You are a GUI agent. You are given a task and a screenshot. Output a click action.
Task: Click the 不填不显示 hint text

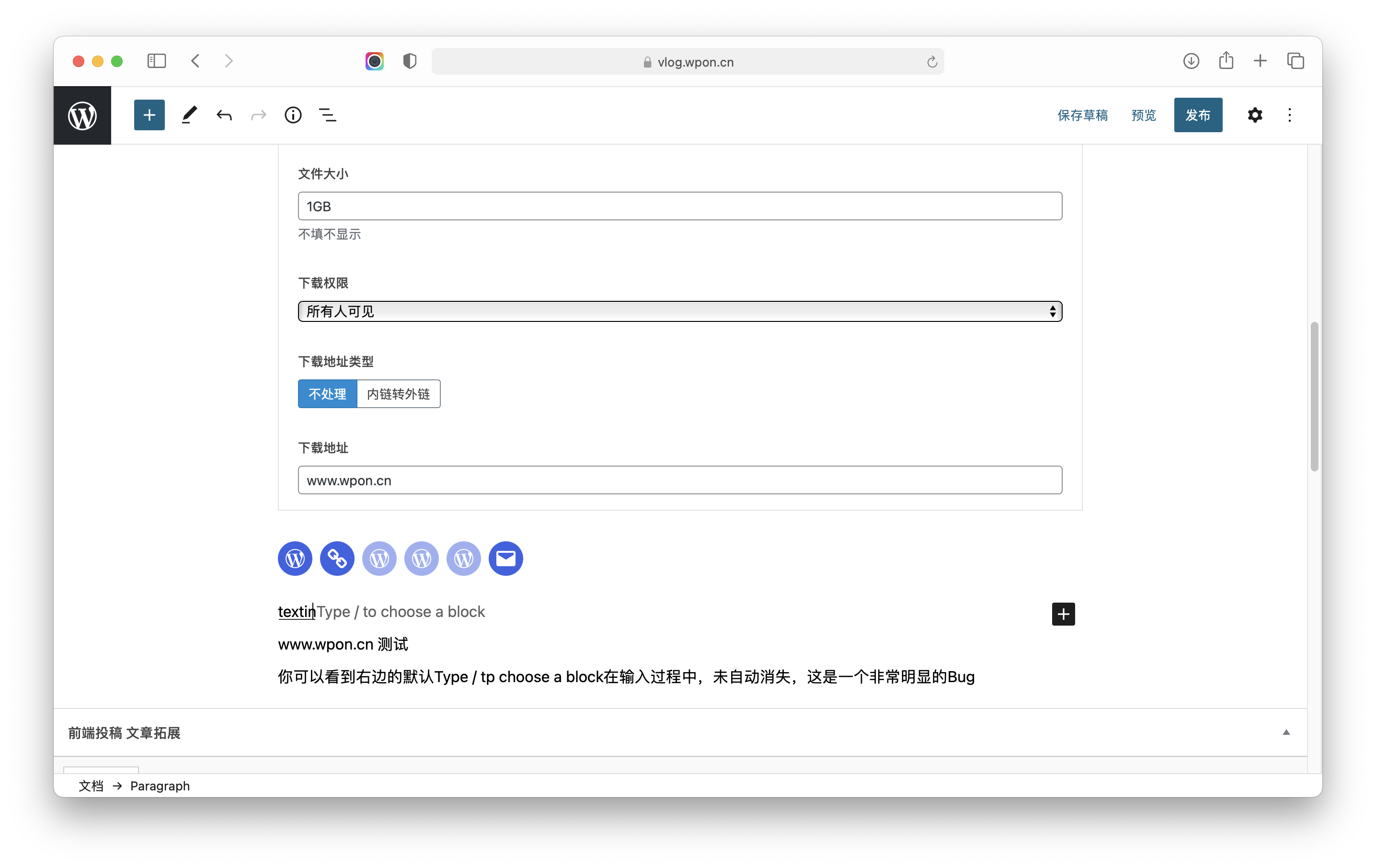[329, 234]
